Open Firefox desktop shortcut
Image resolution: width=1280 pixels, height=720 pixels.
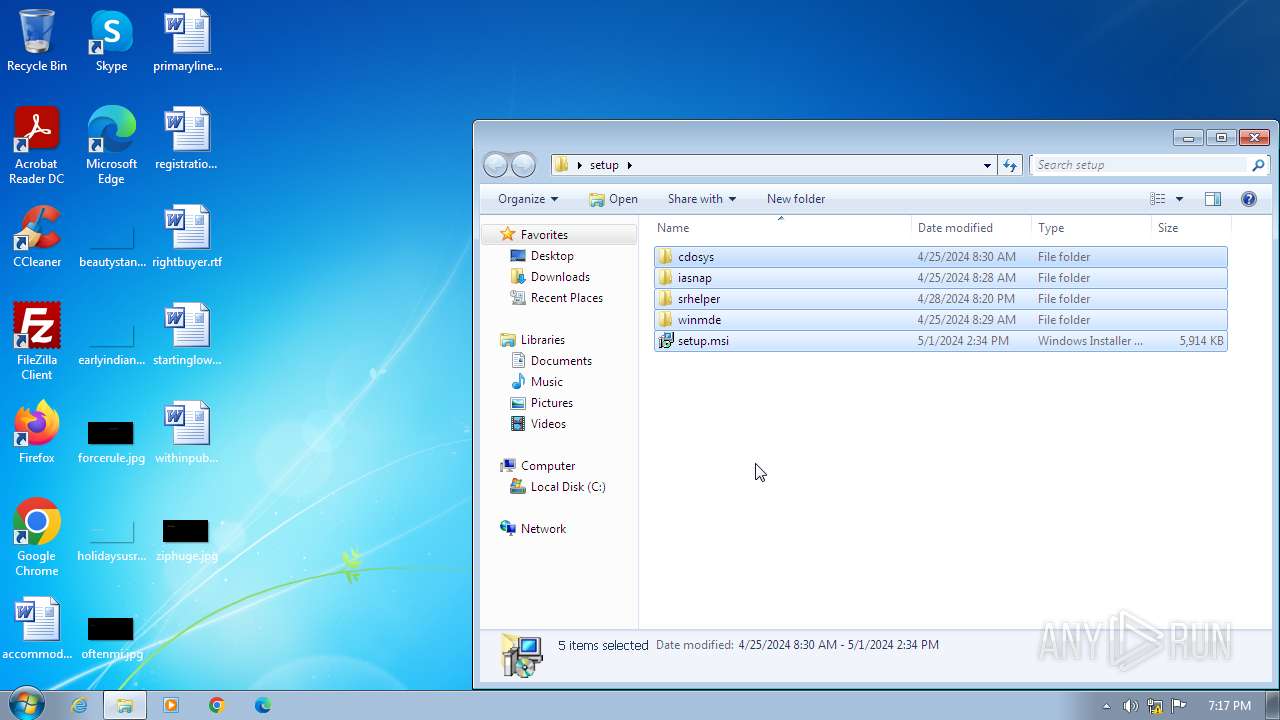37,433
